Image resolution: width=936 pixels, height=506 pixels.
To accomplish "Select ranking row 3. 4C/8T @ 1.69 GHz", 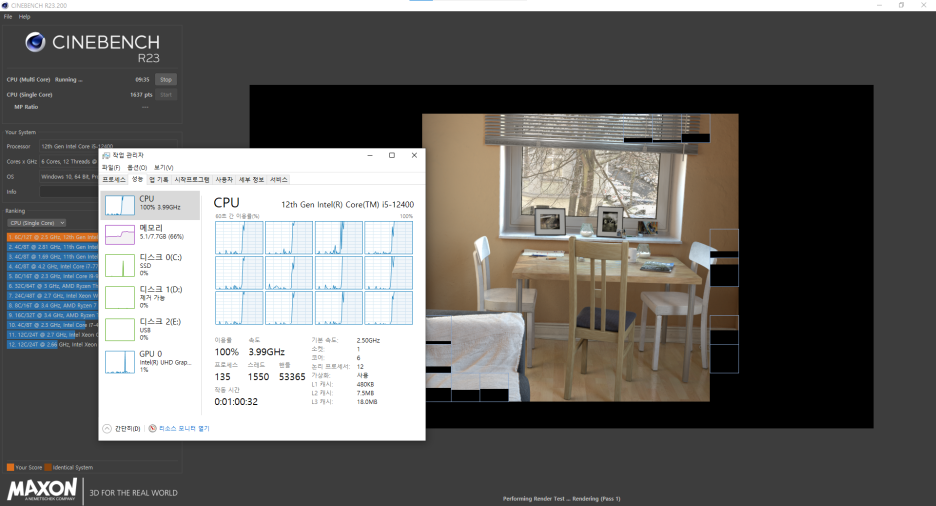I will (x=53, y=257).
